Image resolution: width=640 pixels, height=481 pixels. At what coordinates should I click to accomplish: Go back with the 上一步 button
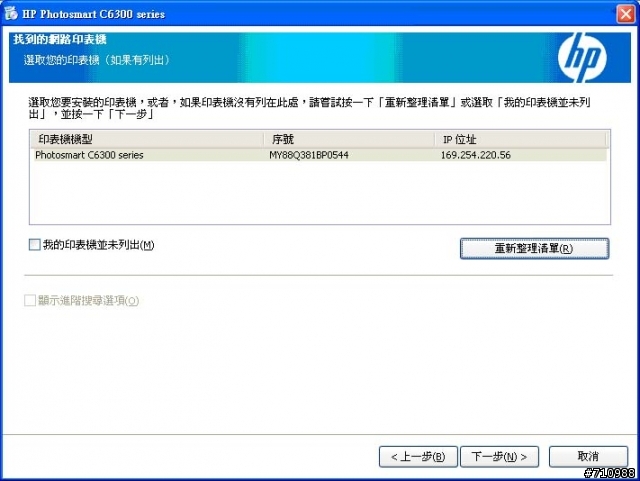(x=418, y=457)
